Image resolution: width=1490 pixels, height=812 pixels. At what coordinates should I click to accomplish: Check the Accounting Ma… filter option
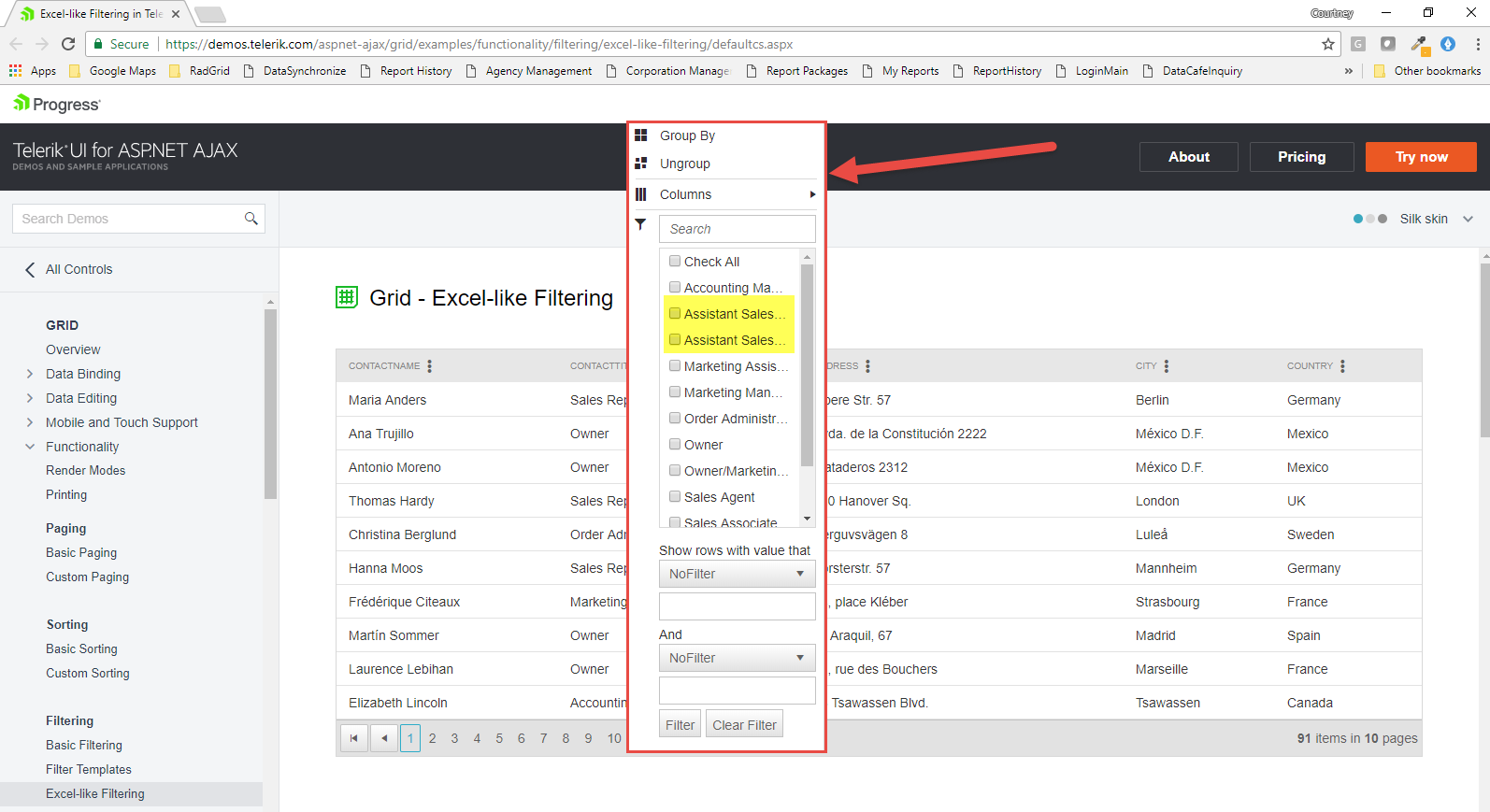pyautogui.click(x=675, y=288)
